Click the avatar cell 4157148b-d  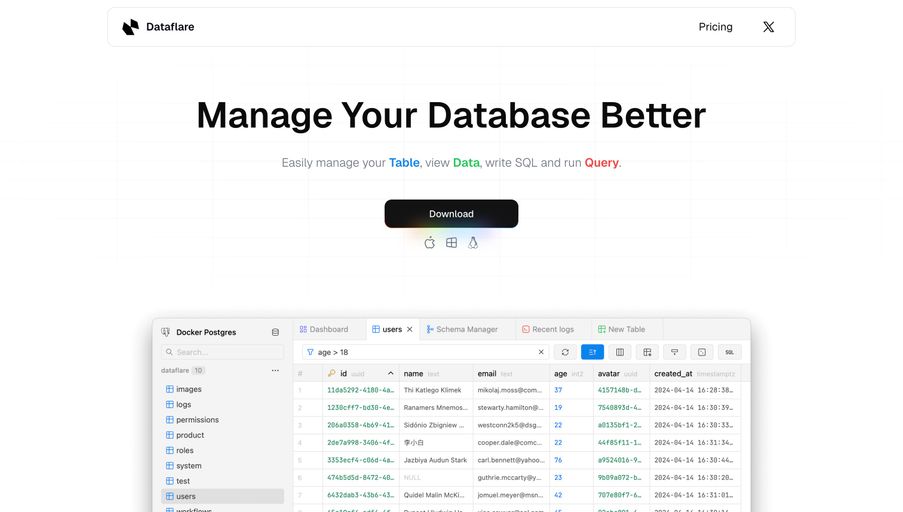click(619, 390)
